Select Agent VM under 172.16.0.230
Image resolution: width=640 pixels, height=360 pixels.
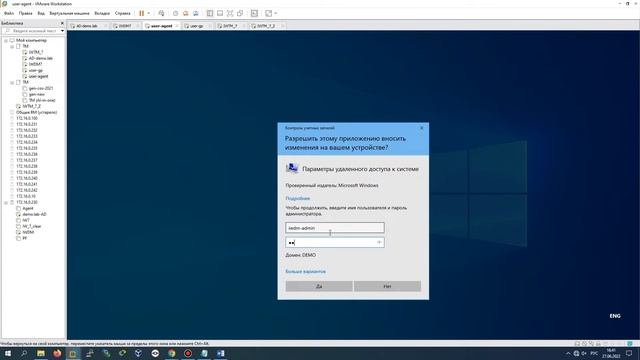[x=28, y=208]
